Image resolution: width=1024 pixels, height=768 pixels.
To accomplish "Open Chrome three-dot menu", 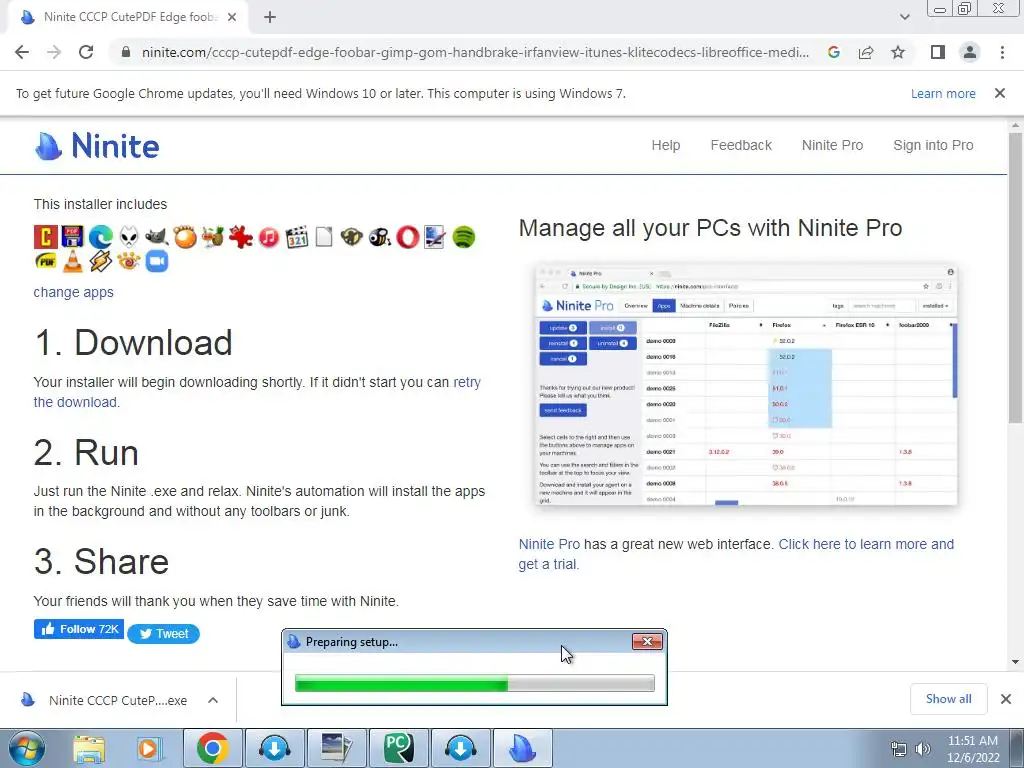I will point(1002,52).
